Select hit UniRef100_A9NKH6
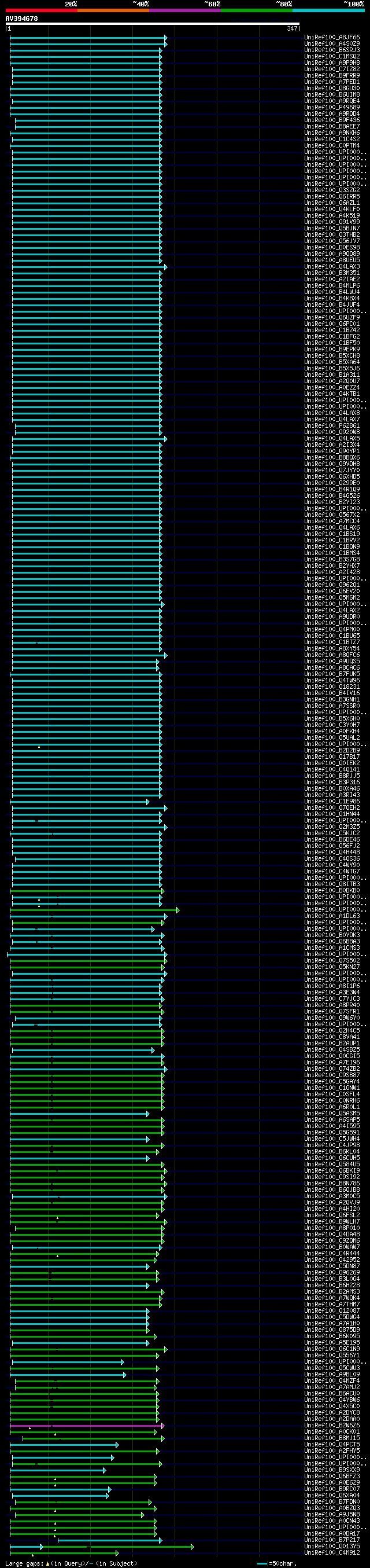Image resolution: width=370 pixels, height=1568 pixels. click(x=332, y=133)
